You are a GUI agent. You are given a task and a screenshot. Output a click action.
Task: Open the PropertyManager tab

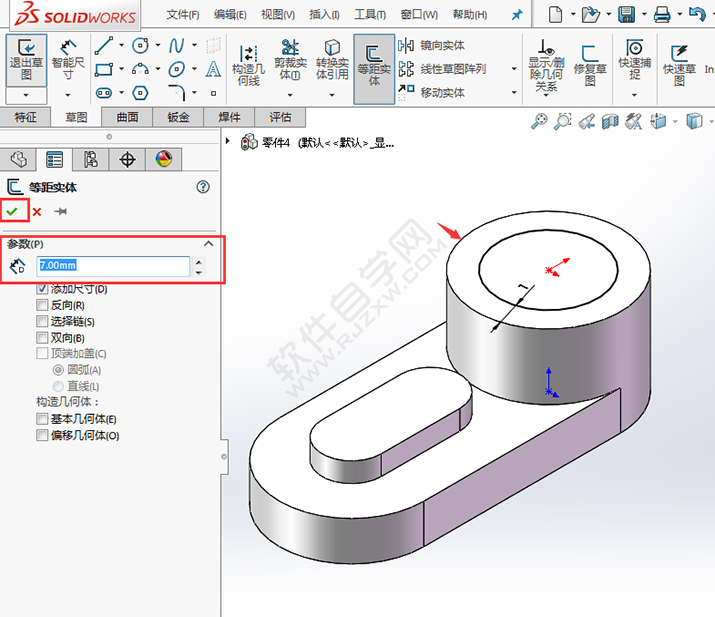click(x=54, y=159)
